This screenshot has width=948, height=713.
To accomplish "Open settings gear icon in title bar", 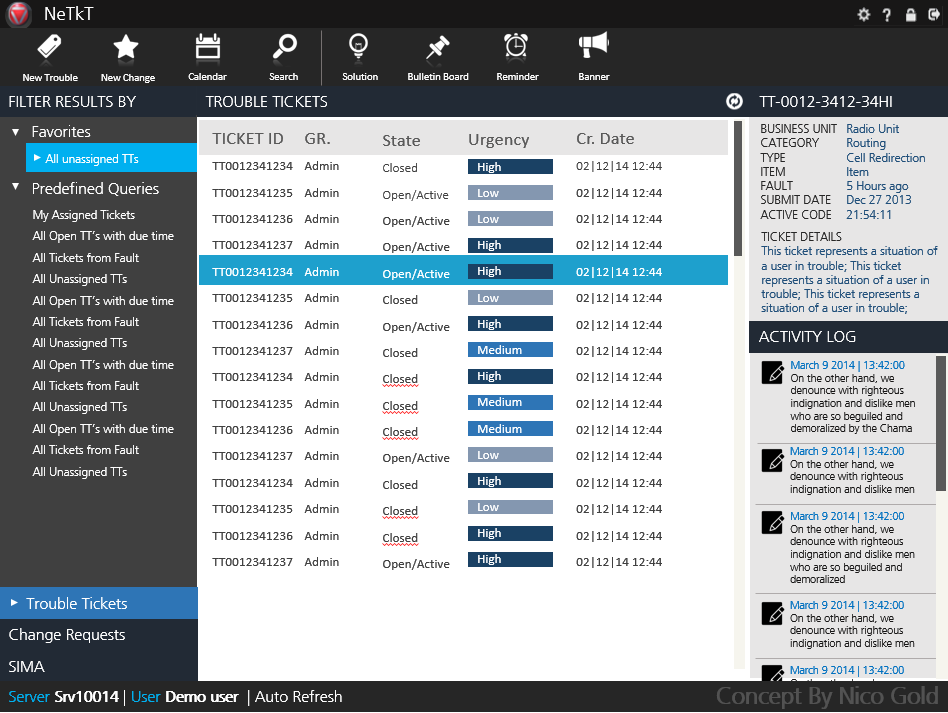I will pos(864,15).
